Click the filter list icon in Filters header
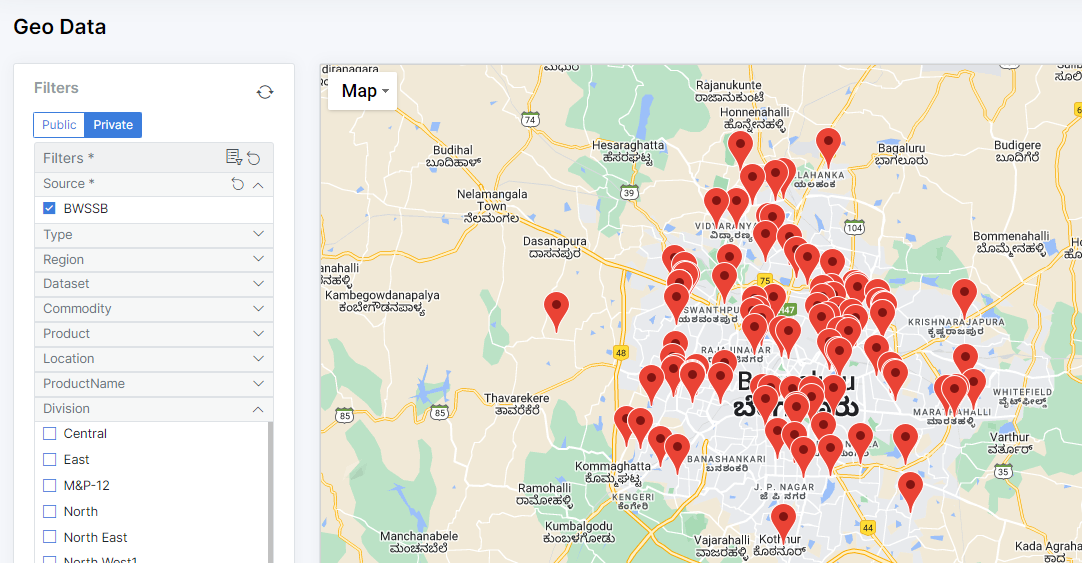This screenshot has height=563, width=1082. point(233,157)
